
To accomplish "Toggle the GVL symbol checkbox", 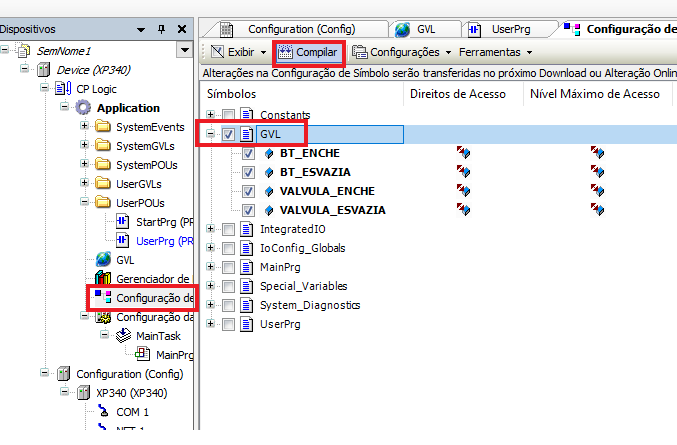I will pyautogui.click(x=229, y=134).
